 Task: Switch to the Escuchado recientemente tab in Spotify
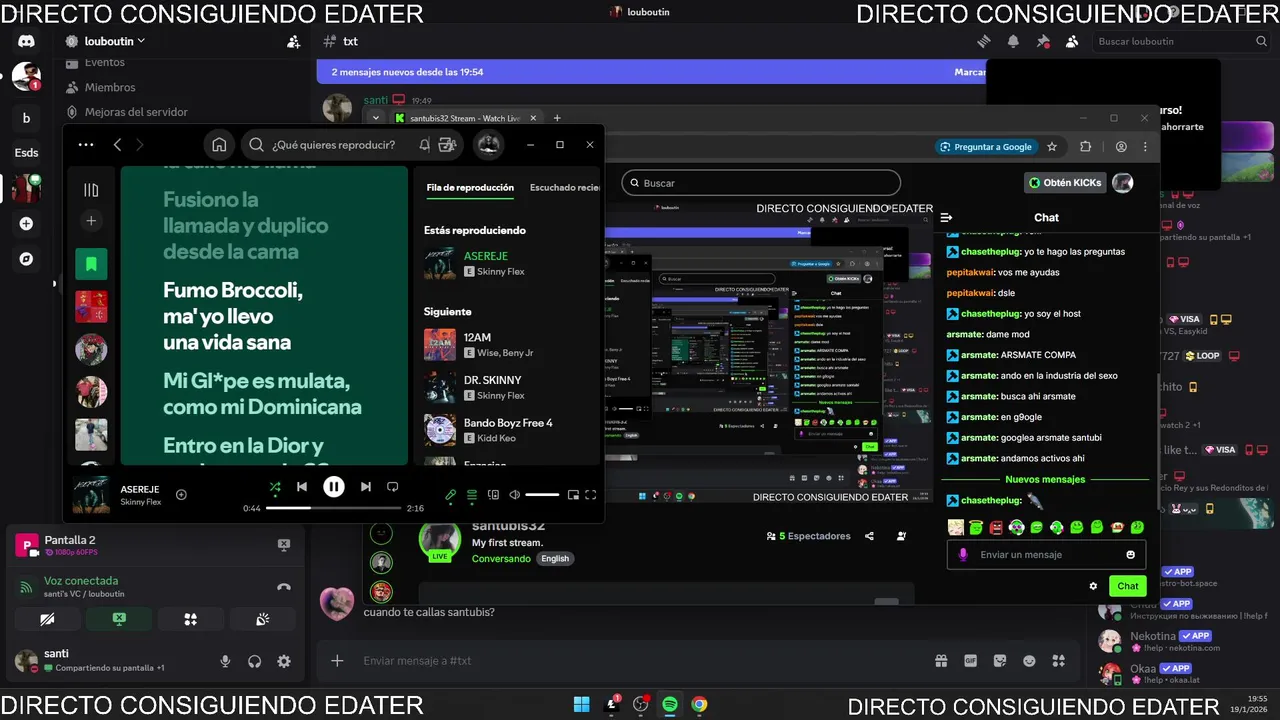[x=565, y=187]
